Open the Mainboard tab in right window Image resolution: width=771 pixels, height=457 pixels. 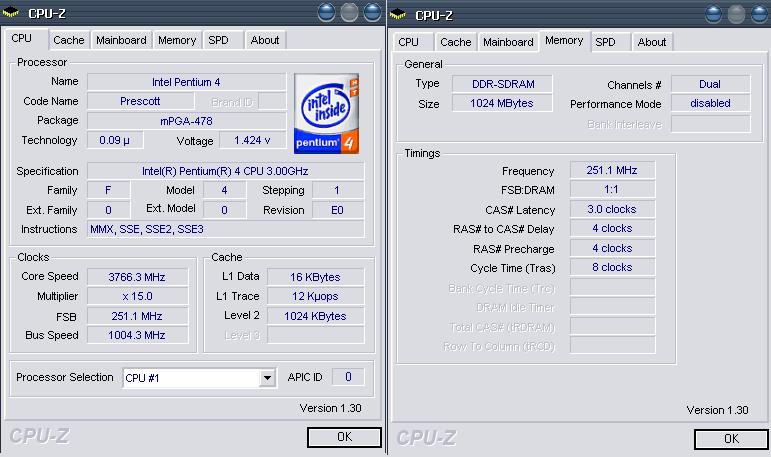(508, 42)
